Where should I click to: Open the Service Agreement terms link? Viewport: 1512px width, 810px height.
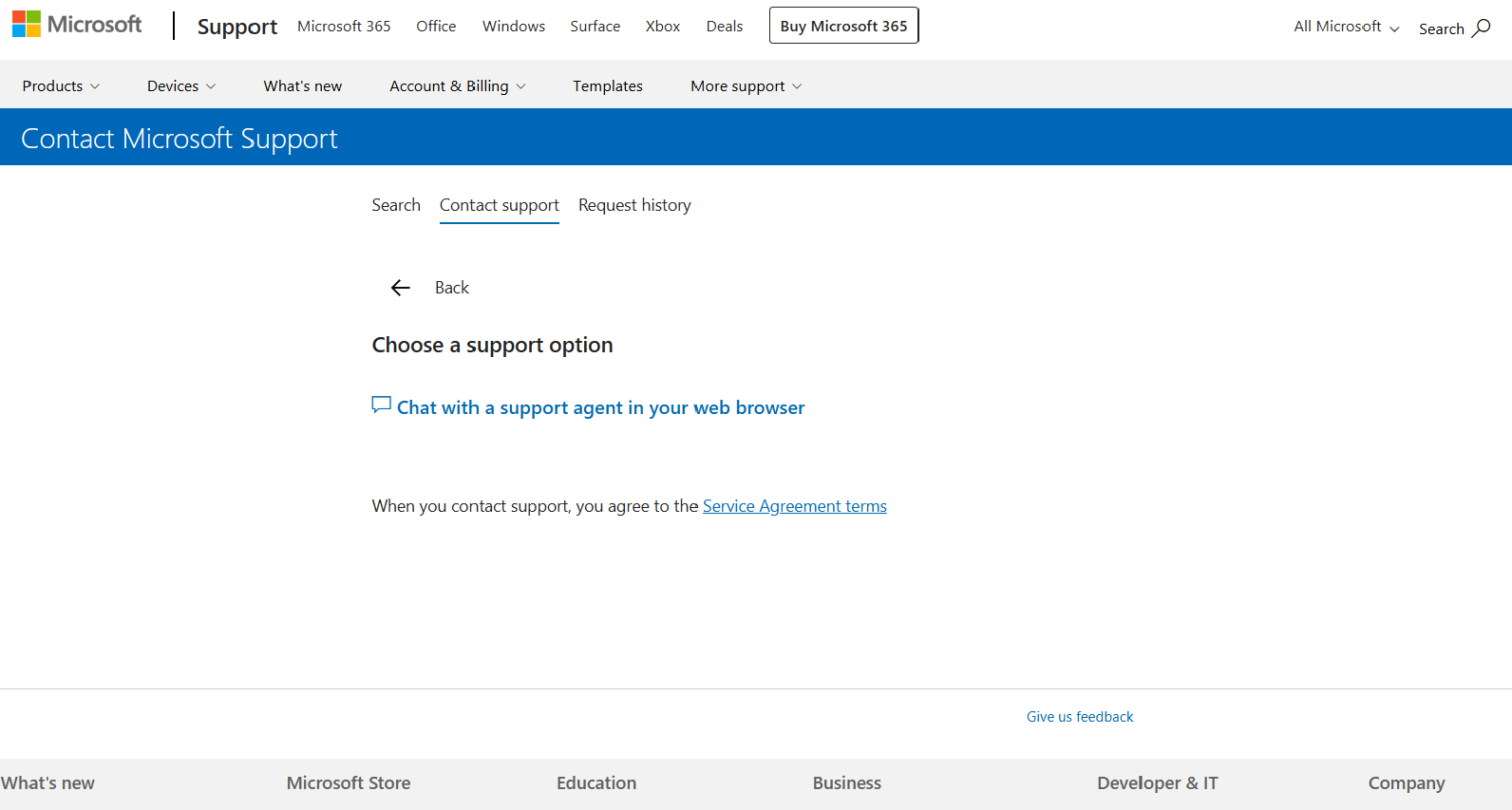[x=795, y=506]
